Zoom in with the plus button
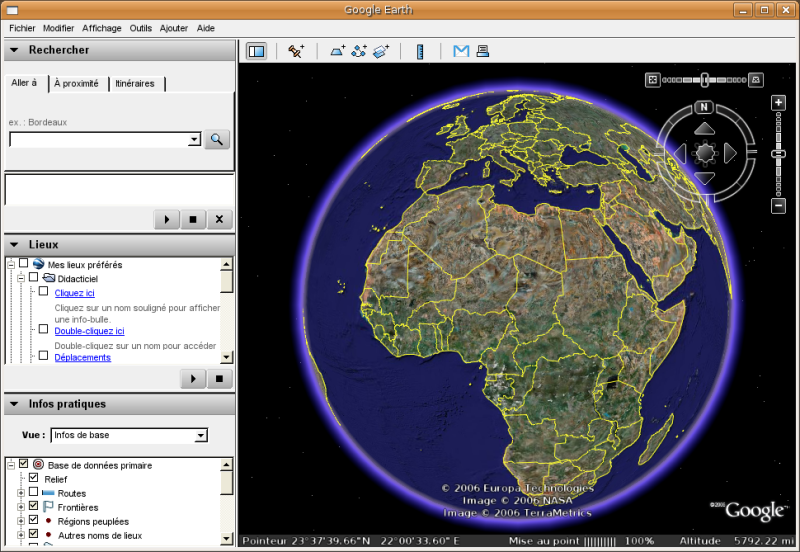Screen dimensions: 800x552 click(x=778, y=103)
